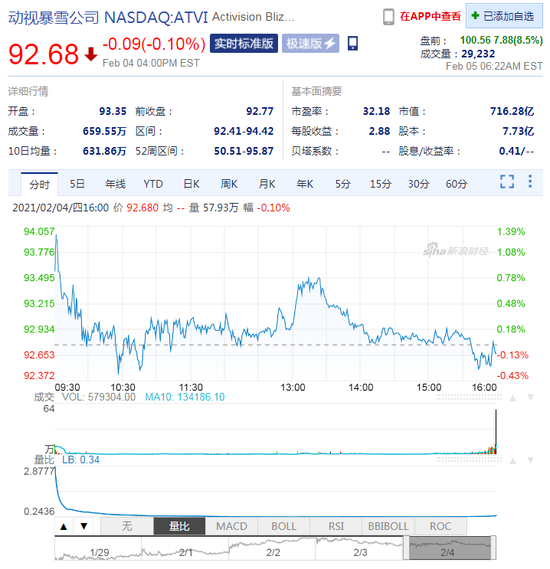The height and width of the screenshot is (569, 550).
Task: Click the up arrow beside the 成交 volume panel
Action: pos(513,398)
